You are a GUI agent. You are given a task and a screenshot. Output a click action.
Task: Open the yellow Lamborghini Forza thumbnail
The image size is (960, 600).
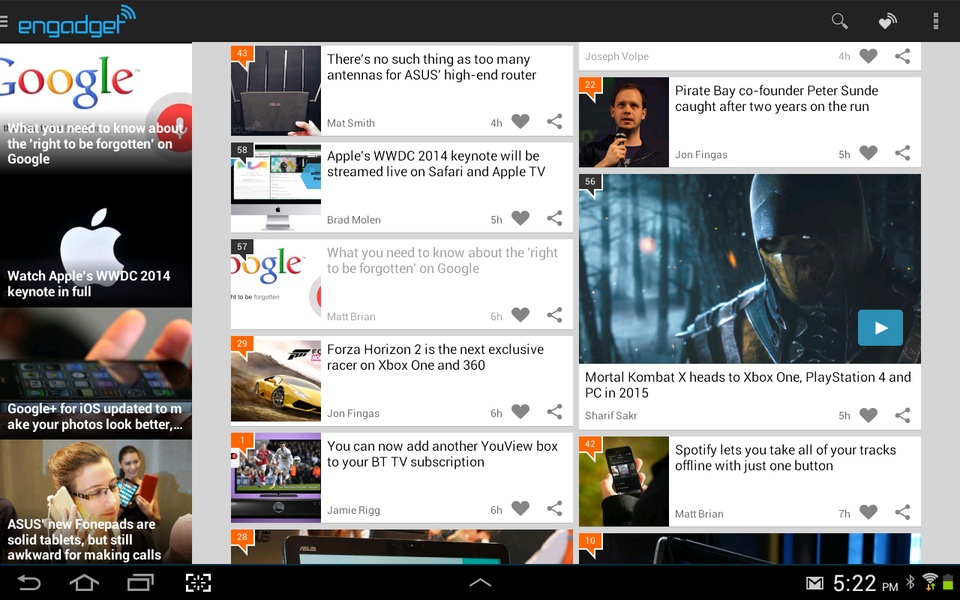(x=276, y=380)
